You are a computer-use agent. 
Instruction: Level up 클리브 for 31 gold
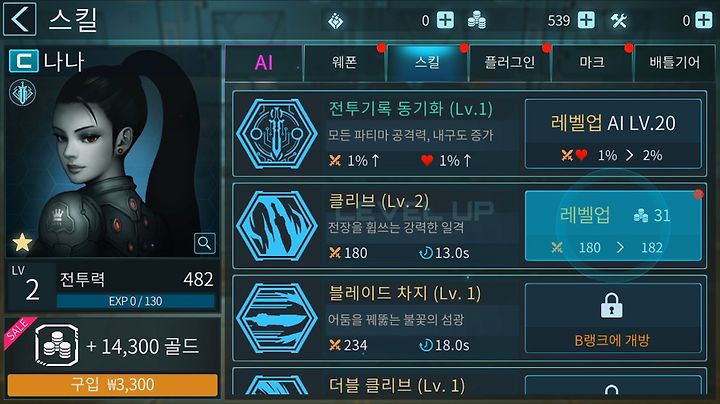point(613,226)
